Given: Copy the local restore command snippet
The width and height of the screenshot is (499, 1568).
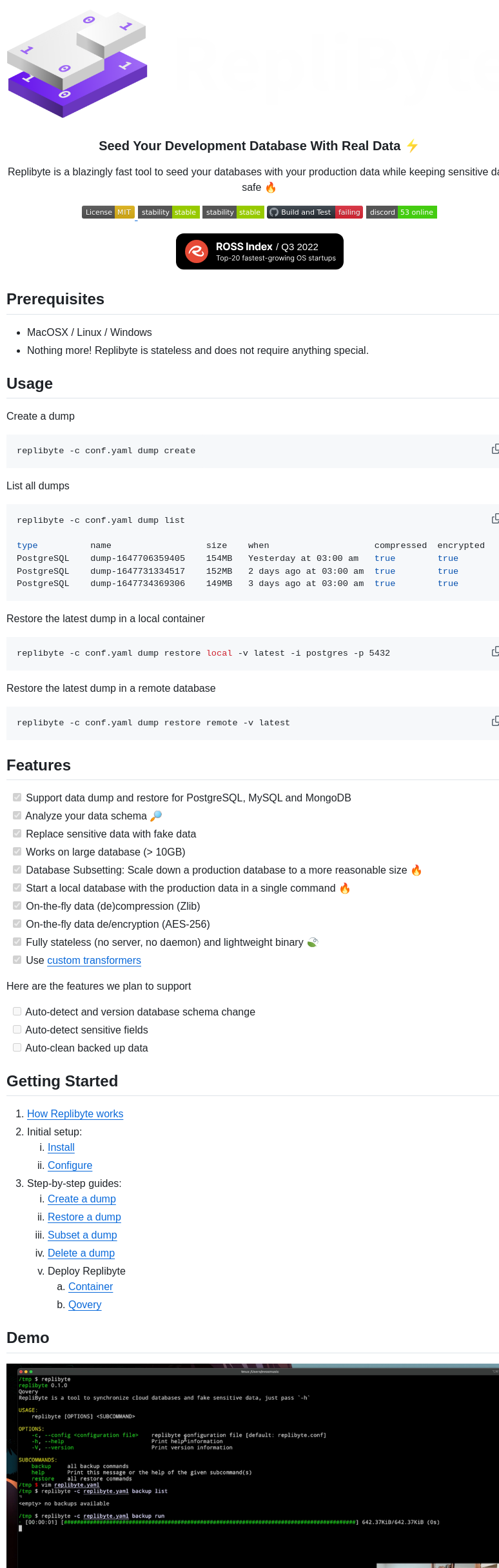Looking at the screenshot, I should click(x=495, y=651).
